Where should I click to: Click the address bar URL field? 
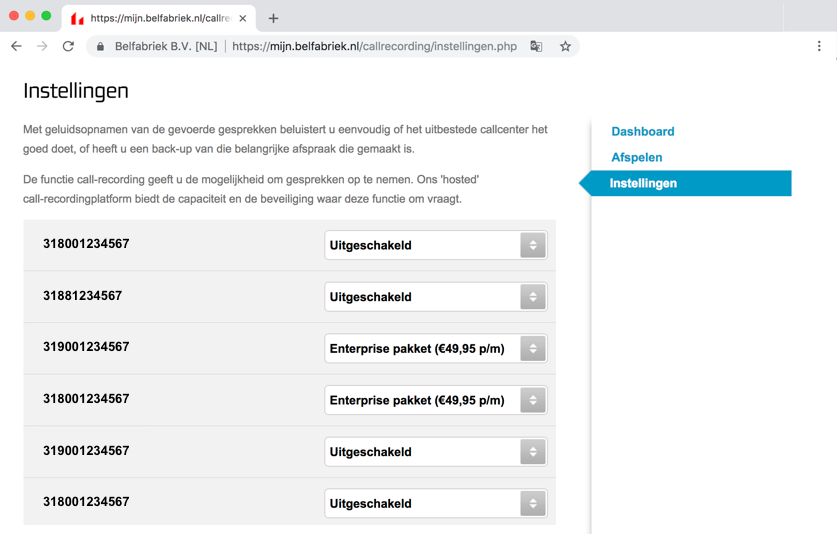coord(374,46)
